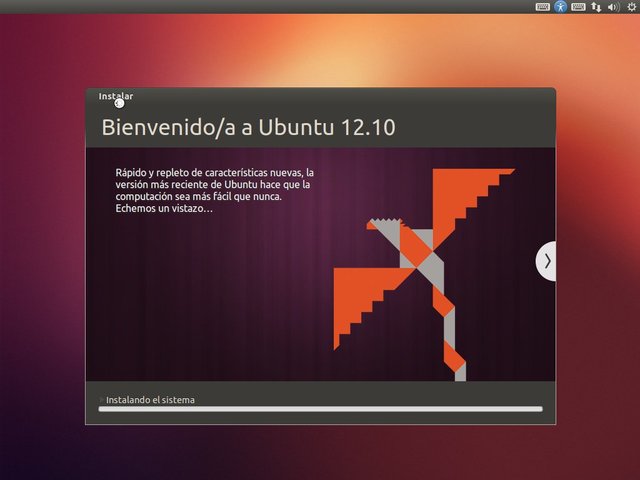The height and width of the screenshot is (480, 640).
Task: Open the network connections indicator
Action: (x=596, y=7)
